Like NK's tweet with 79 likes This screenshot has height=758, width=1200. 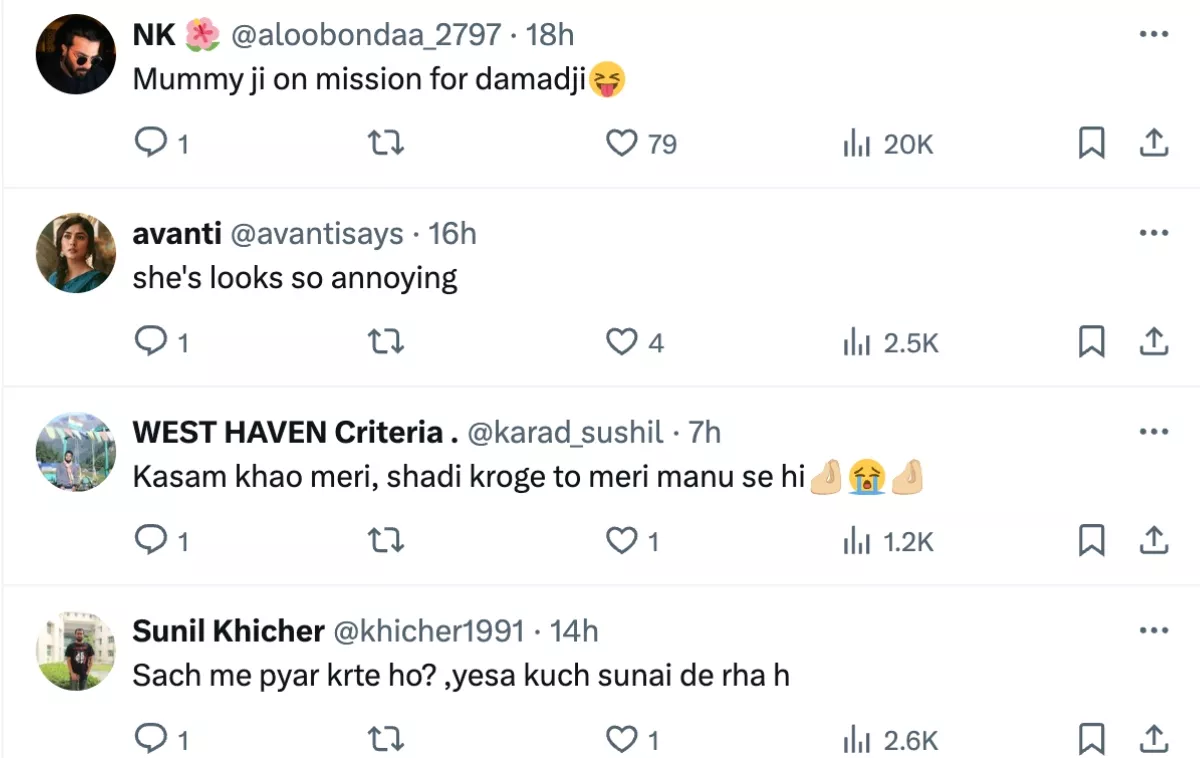[x=622, y=144]
